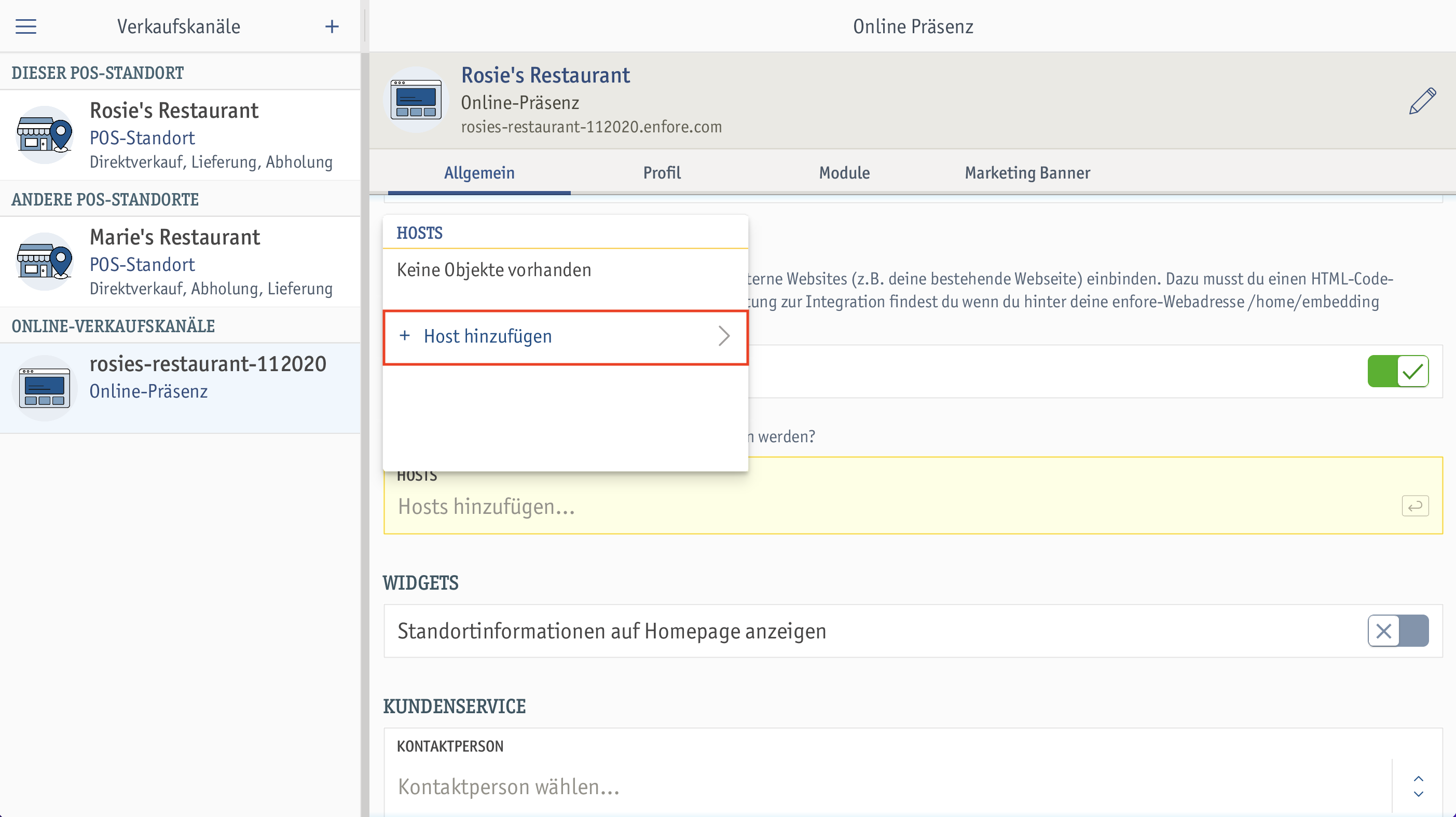Viewport: 1456px width, 817px height.
Task: Click the return-key icon in Hosts field
Action: [1414, 506]
